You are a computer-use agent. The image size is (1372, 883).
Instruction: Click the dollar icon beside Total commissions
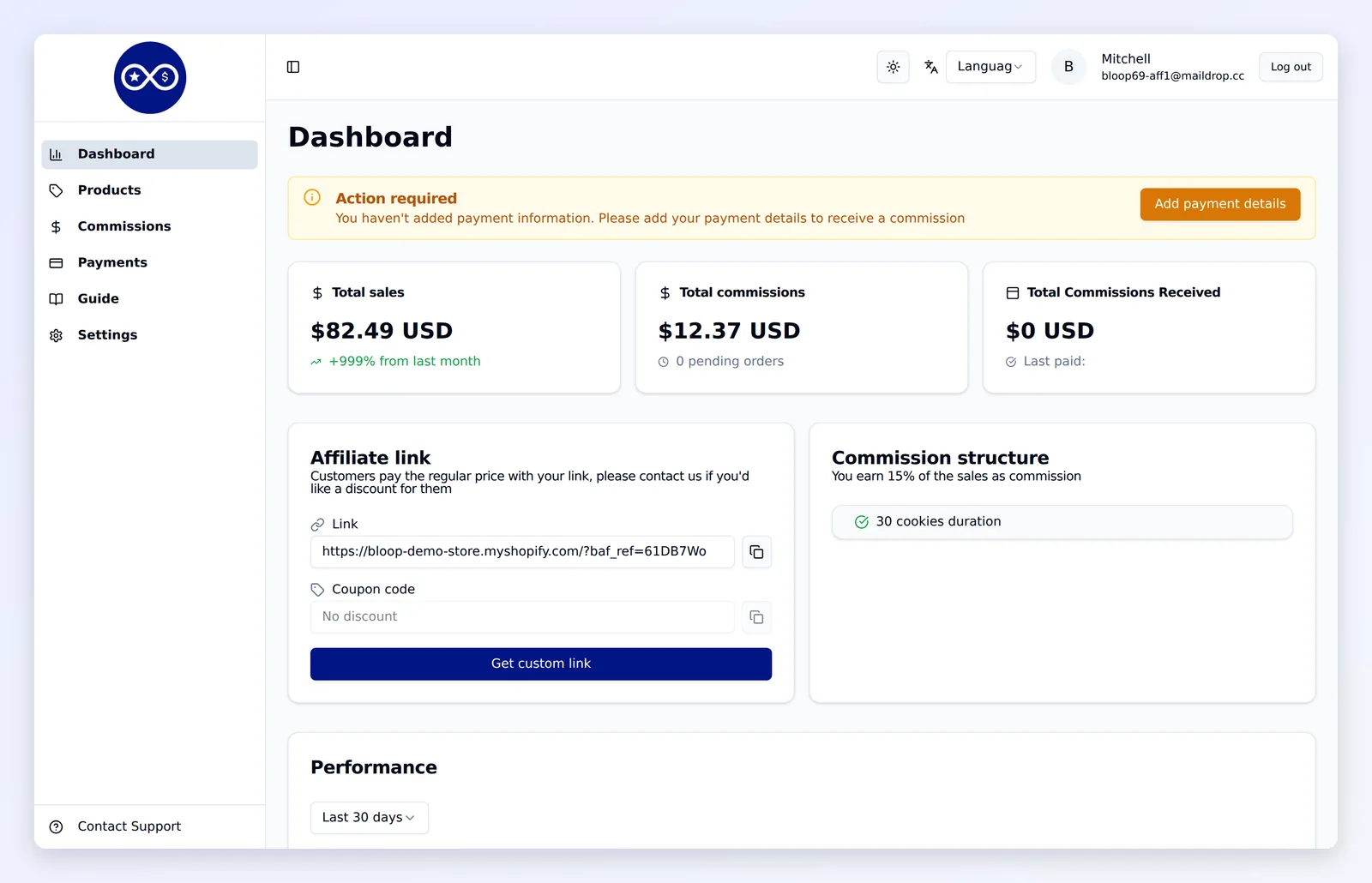click(x=665, y=293)
